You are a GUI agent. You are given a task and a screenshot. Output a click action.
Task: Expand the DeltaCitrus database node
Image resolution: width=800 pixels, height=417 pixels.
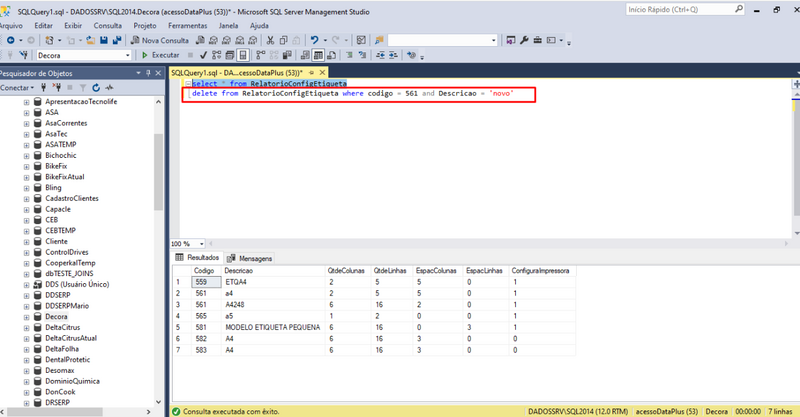click(27, 328)
